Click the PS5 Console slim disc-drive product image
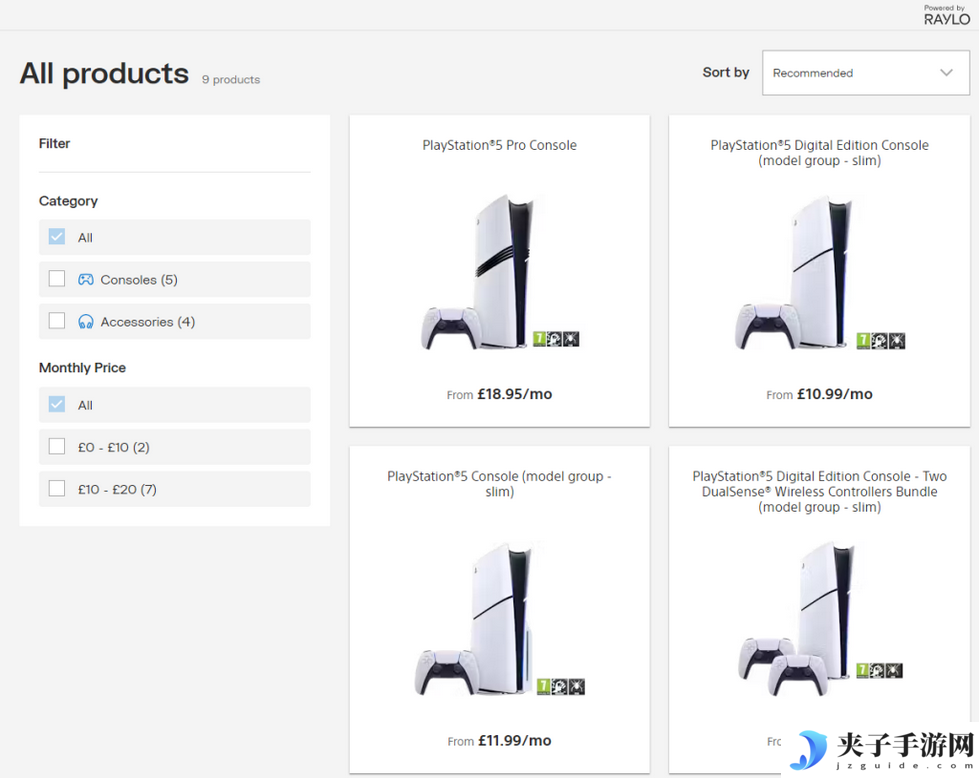Screen dimensions: 979x778 [499, 618]
